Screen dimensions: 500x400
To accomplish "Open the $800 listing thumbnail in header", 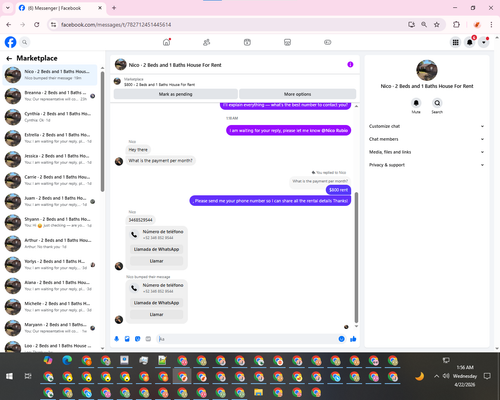I will click(117, 81).
